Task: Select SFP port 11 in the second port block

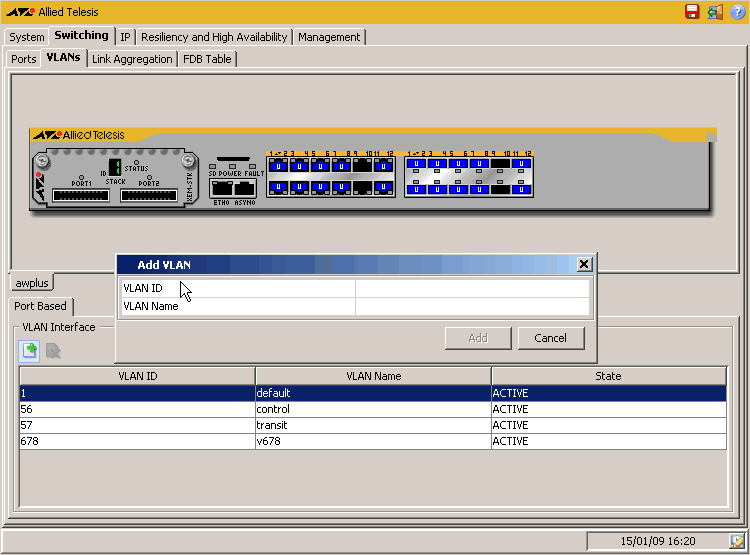Action: point(521,164)
